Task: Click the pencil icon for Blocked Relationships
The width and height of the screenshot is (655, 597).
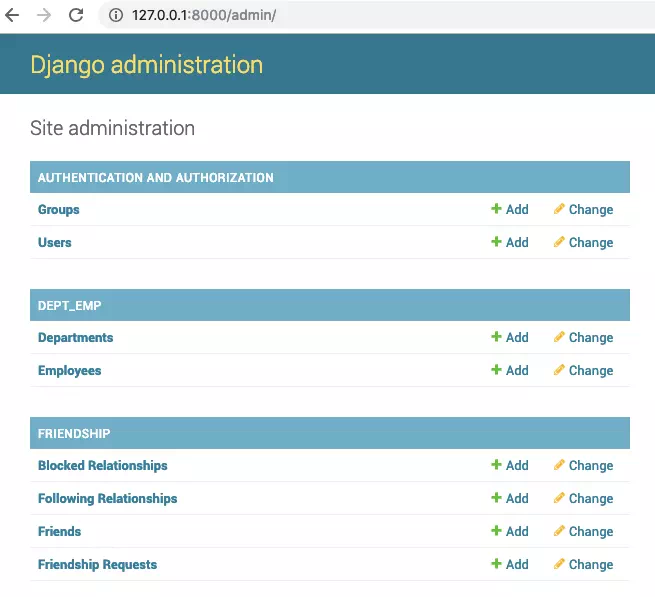Action: [x=559, y=464]
